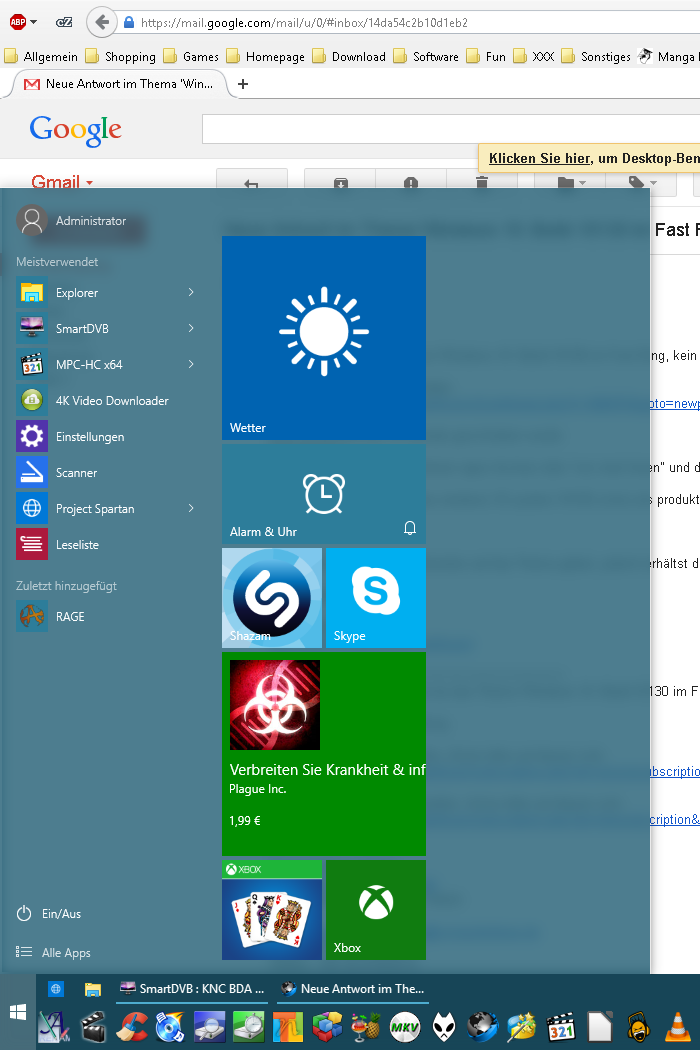Open the Software bookmarks folder
The width and height of the screenshot is (700, 1050).
coord(427,56)
